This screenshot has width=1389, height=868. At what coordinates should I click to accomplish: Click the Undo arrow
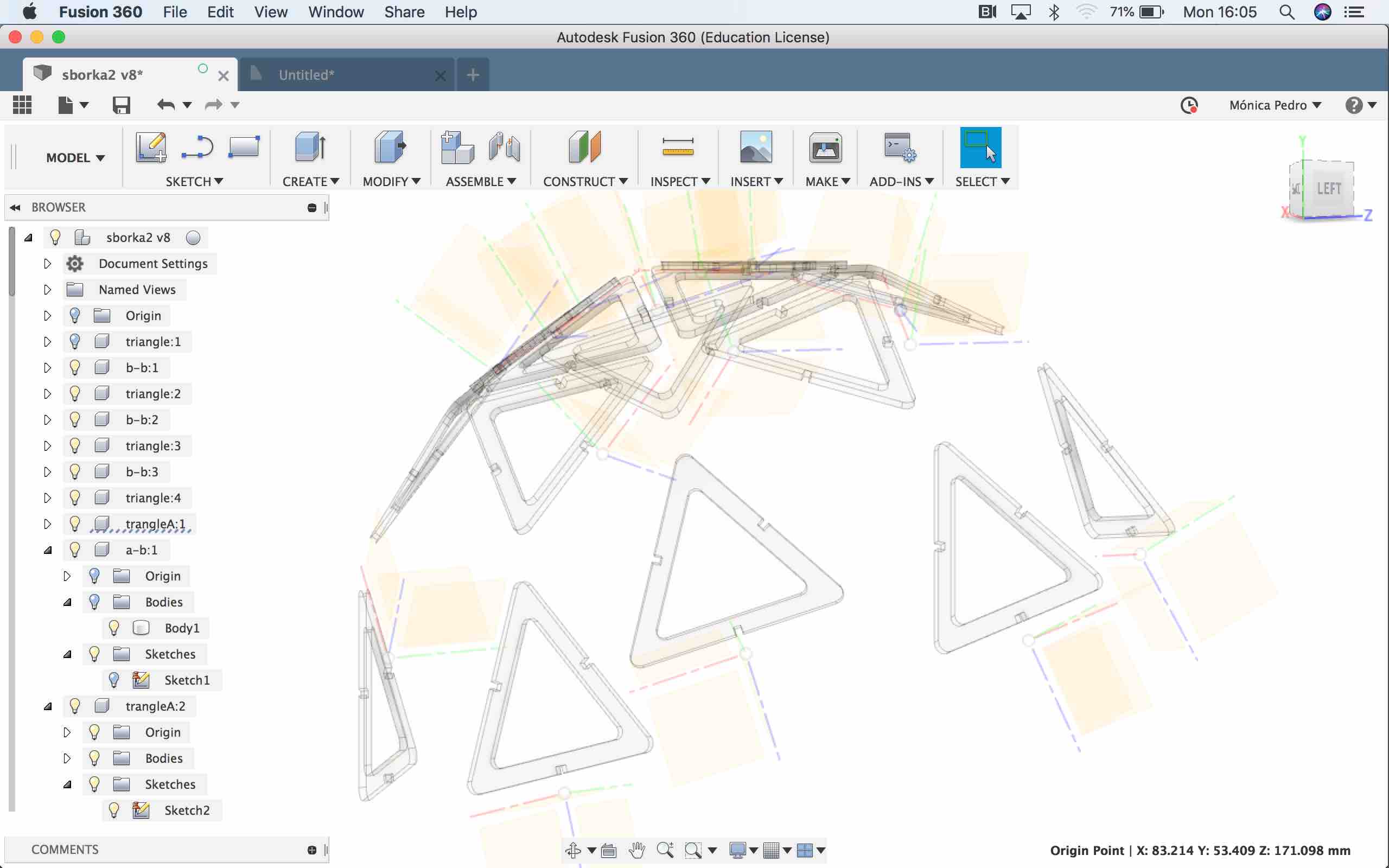click(x=166, y=105)
